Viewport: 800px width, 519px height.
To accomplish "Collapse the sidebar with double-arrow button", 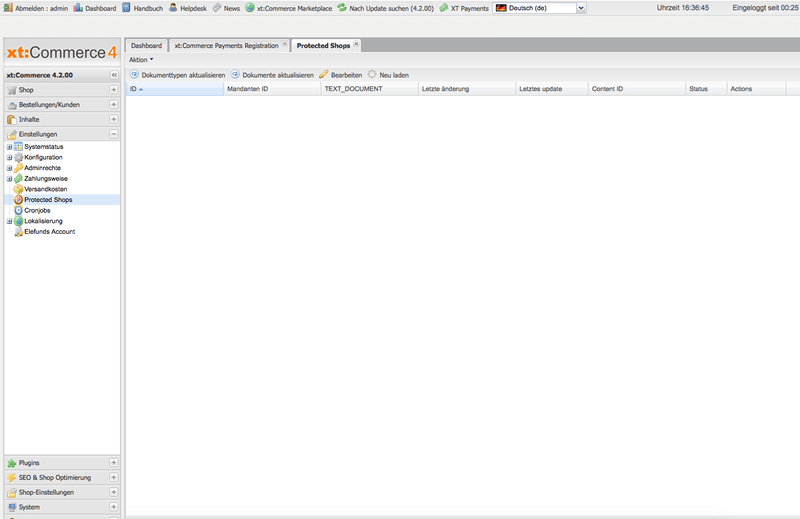I will click(114, 75).
